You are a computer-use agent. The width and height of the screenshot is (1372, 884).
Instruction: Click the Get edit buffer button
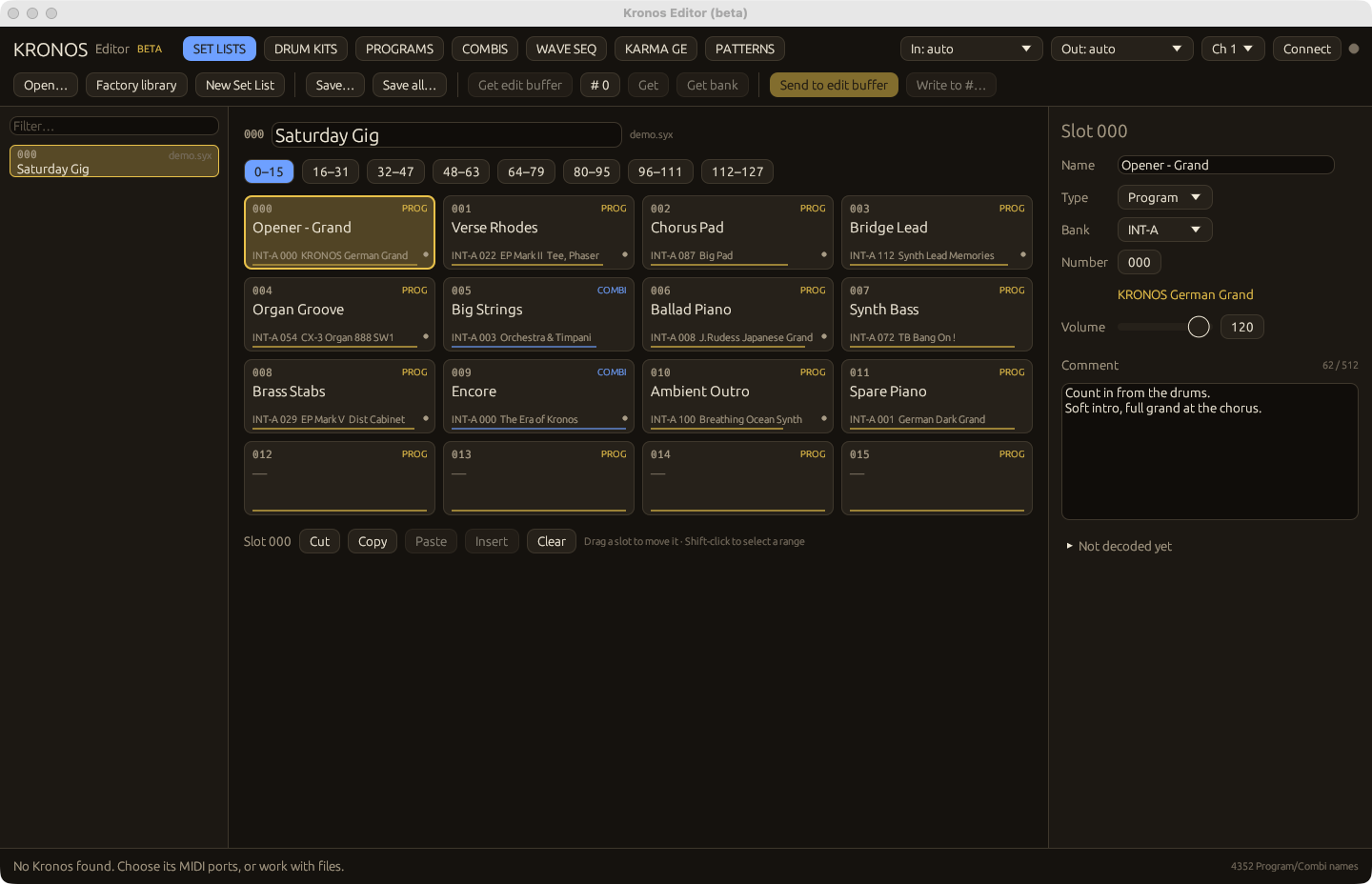click(520, 85)
